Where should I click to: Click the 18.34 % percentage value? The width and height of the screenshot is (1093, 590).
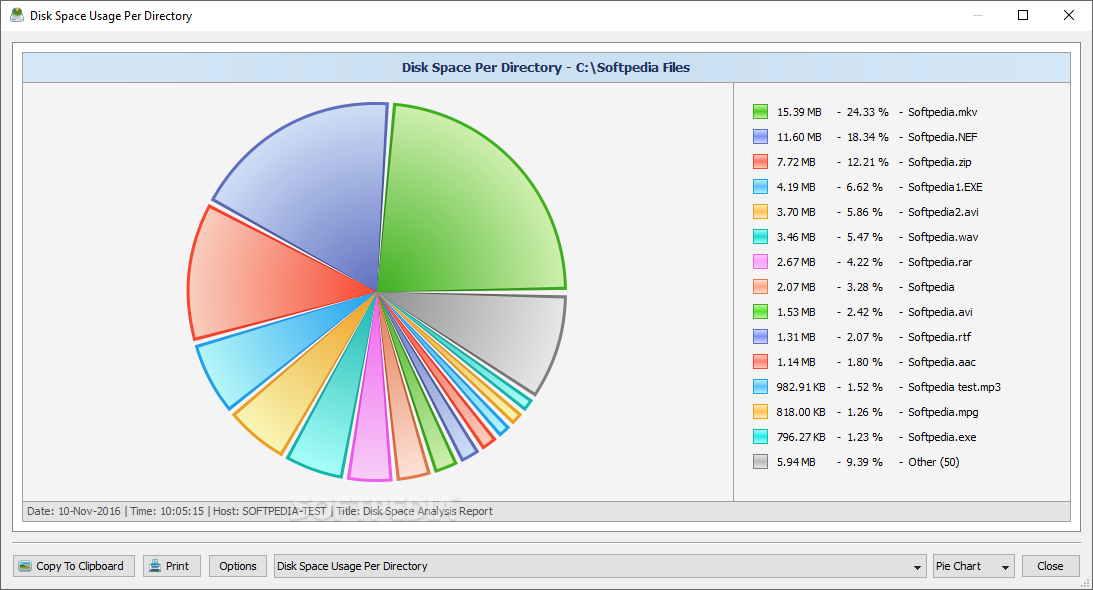(868, 137)
